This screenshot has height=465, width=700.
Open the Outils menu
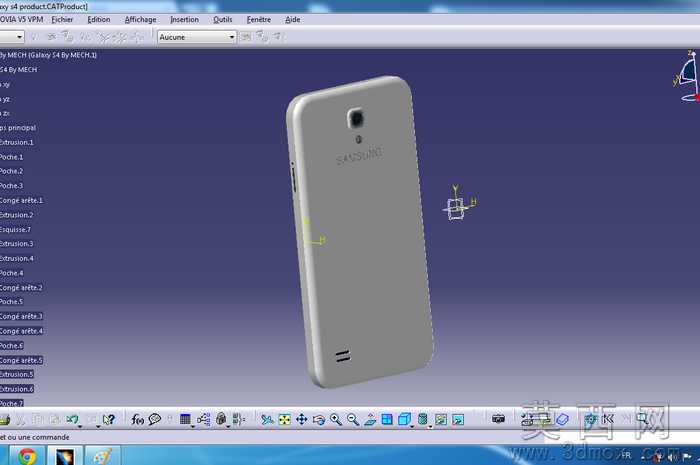pyautogui.click(x=223, y=20)
